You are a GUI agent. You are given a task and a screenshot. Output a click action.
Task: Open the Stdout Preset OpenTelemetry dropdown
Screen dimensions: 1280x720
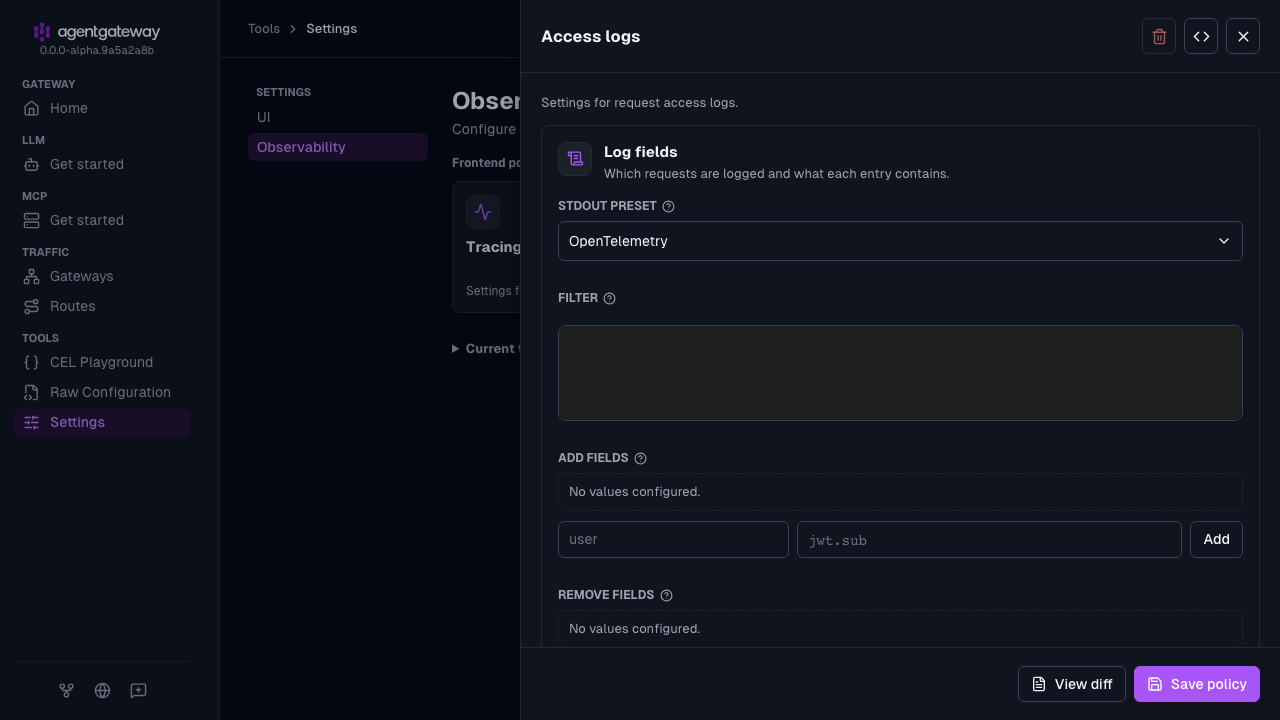pyautogui.click(x=900, y=241)
